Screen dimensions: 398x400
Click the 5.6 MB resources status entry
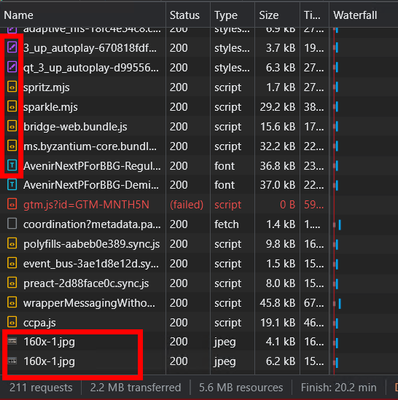click(241, 388)
